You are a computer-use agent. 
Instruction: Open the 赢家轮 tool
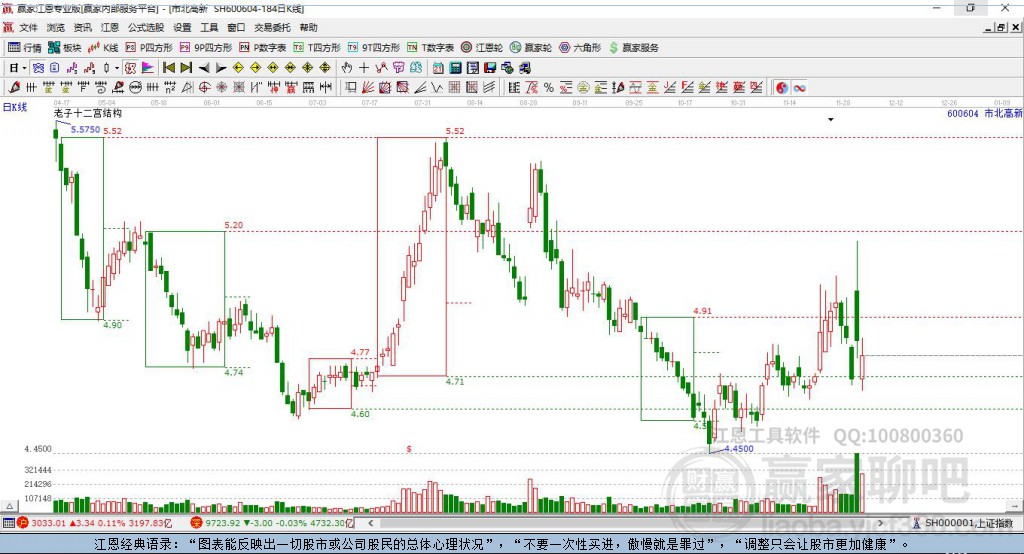531,48
